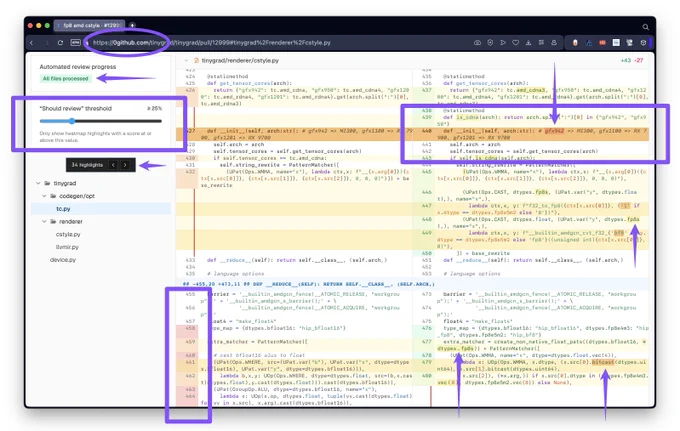Viewport: 680px width, 431px height.
Task: Collapse the tinygrad folder in file tree
Action: click(x=38, y=183)
